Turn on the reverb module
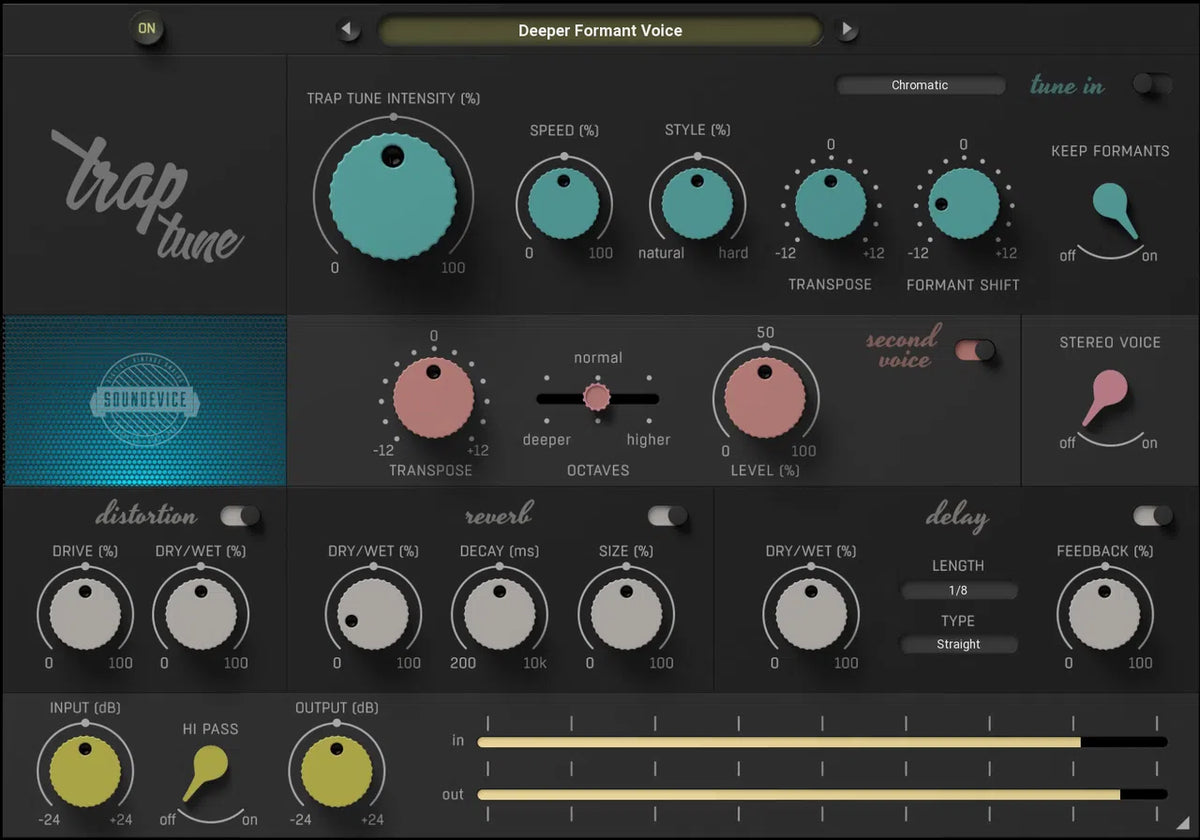 (x=667, y=516)
